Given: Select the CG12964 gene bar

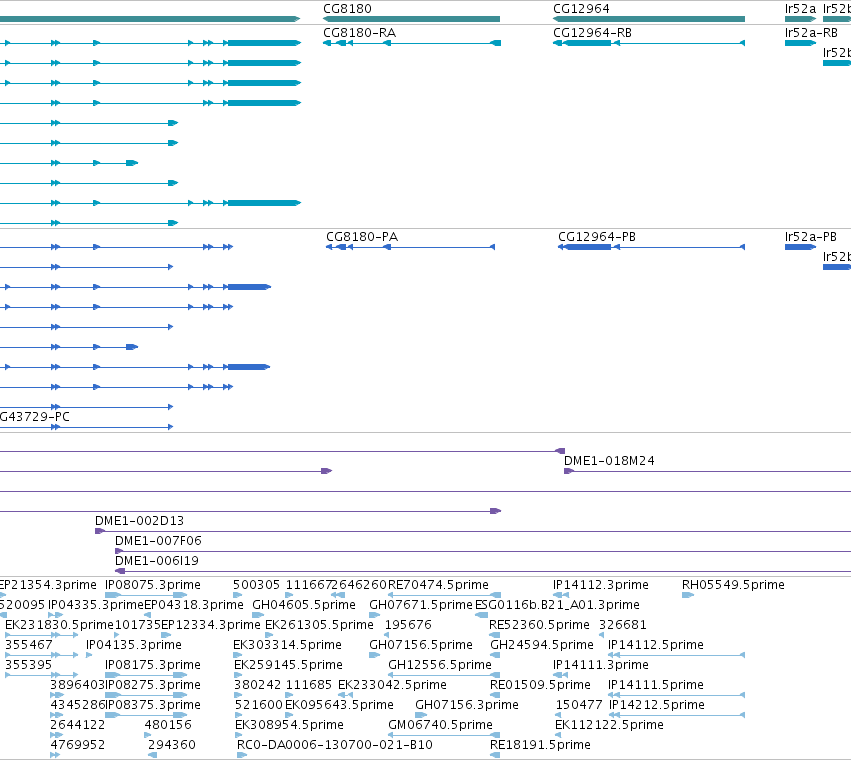Looking at the screenshot, I should point(649,19).
